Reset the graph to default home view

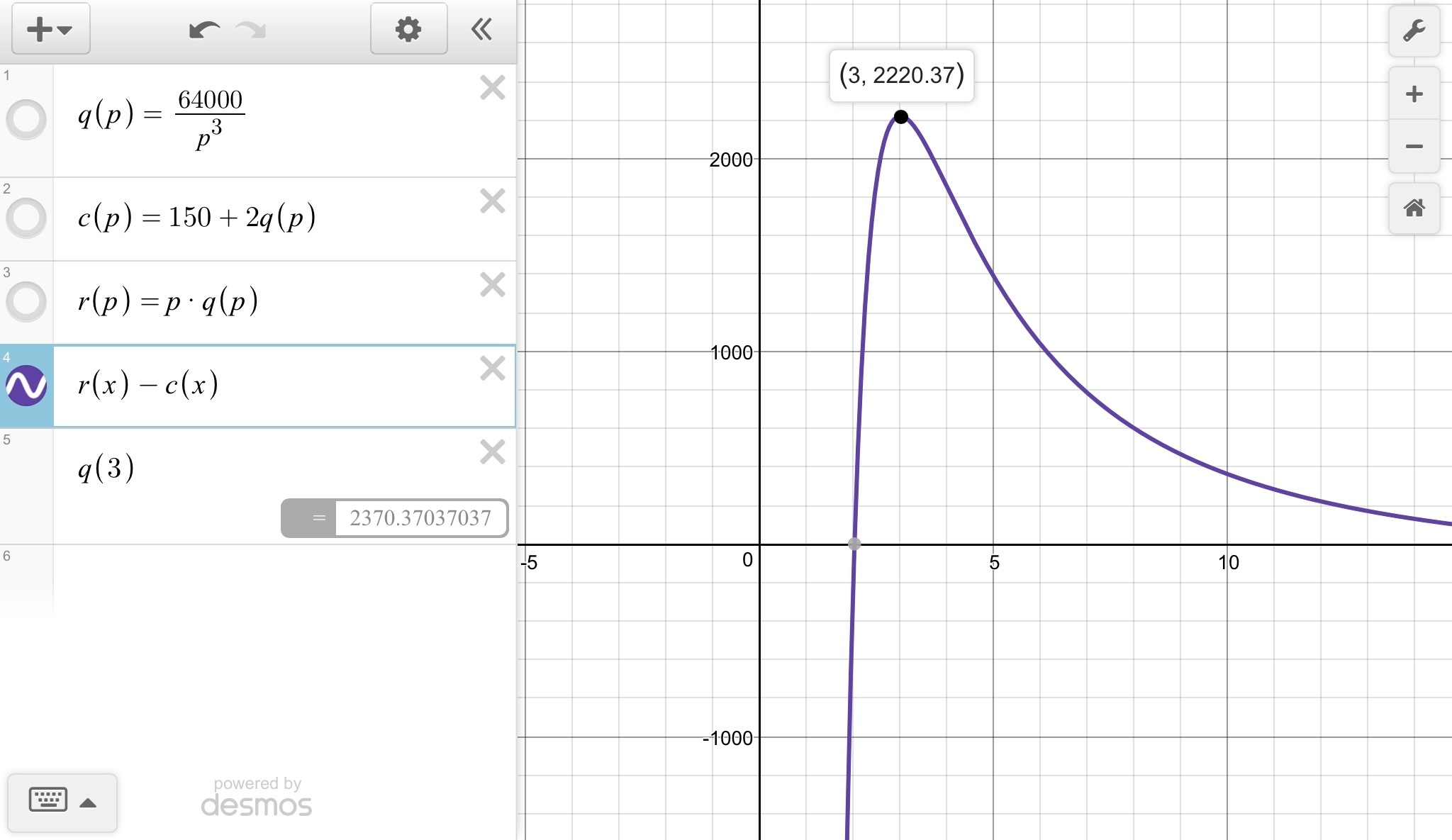point(1414,208)
